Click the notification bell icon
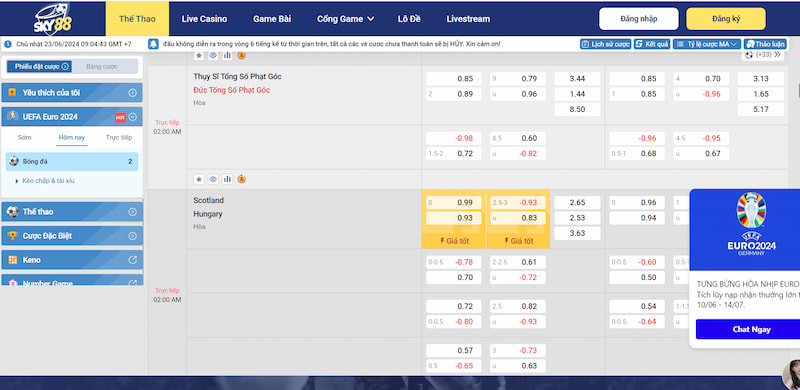This screenshot has width=800, height=390. (x=153, y=44)
